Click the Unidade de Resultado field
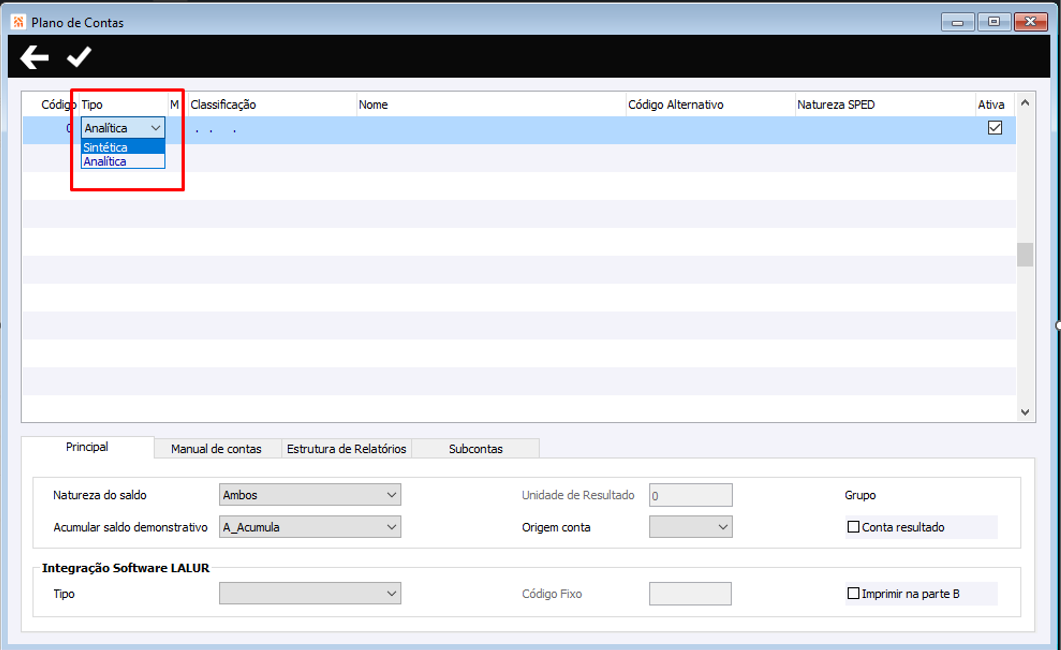This screenshot has width=1061, height=650. point(690,495)
